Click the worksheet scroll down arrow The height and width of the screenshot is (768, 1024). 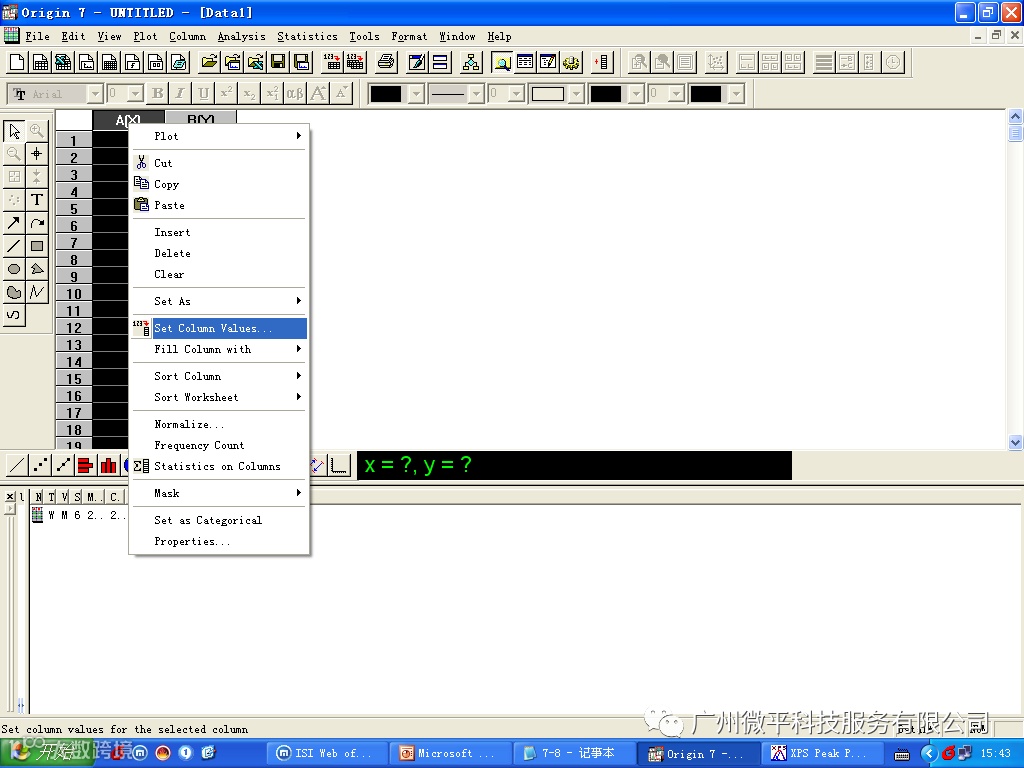(1015, 442)
